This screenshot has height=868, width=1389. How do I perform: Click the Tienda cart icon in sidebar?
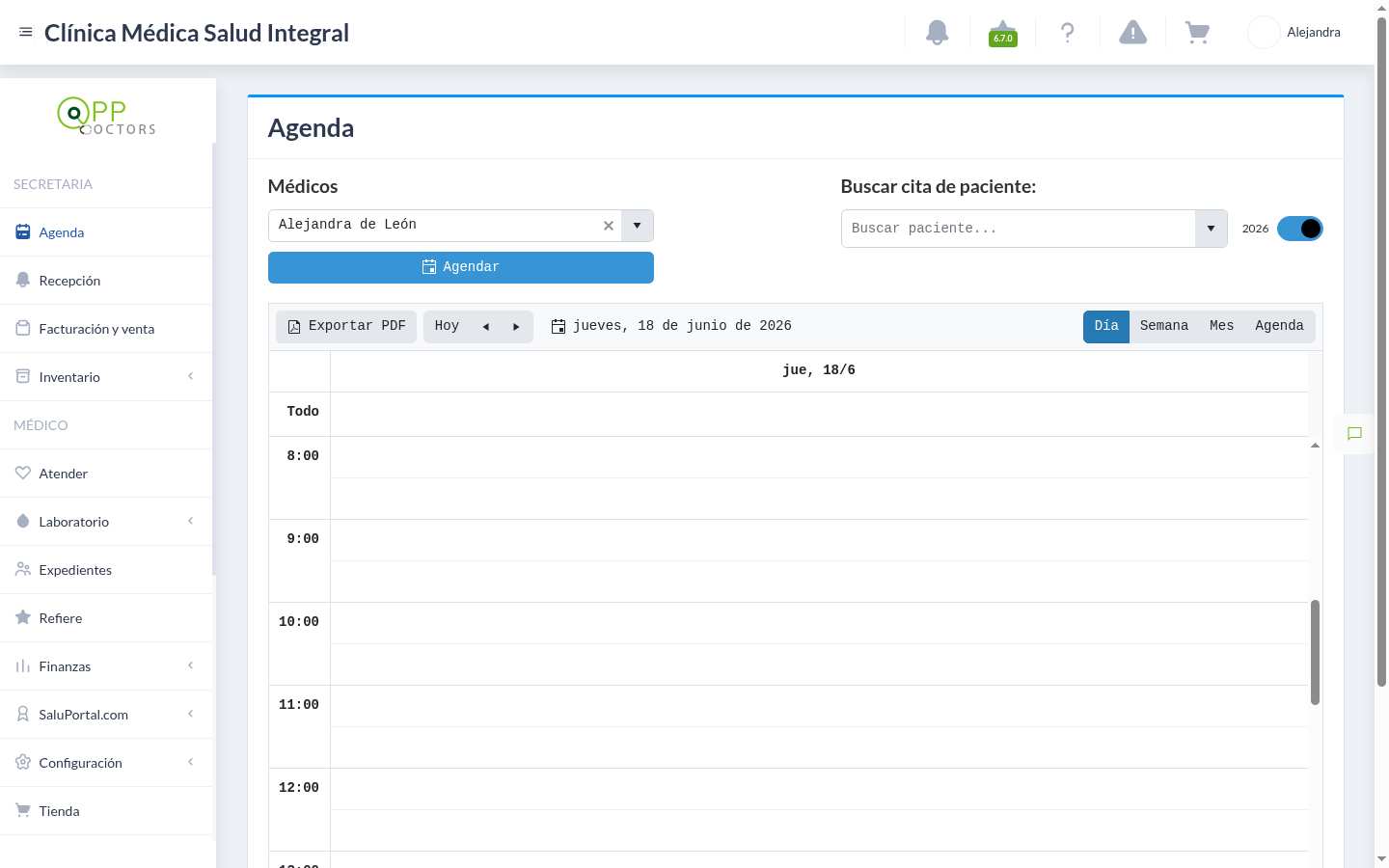tap(23, 810)
